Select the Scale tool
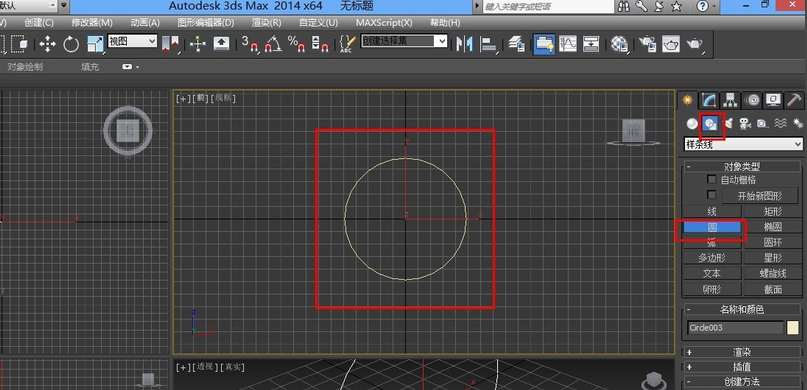Image resolution: width=807 pixels, height=390 pixels. pos(96,44)
